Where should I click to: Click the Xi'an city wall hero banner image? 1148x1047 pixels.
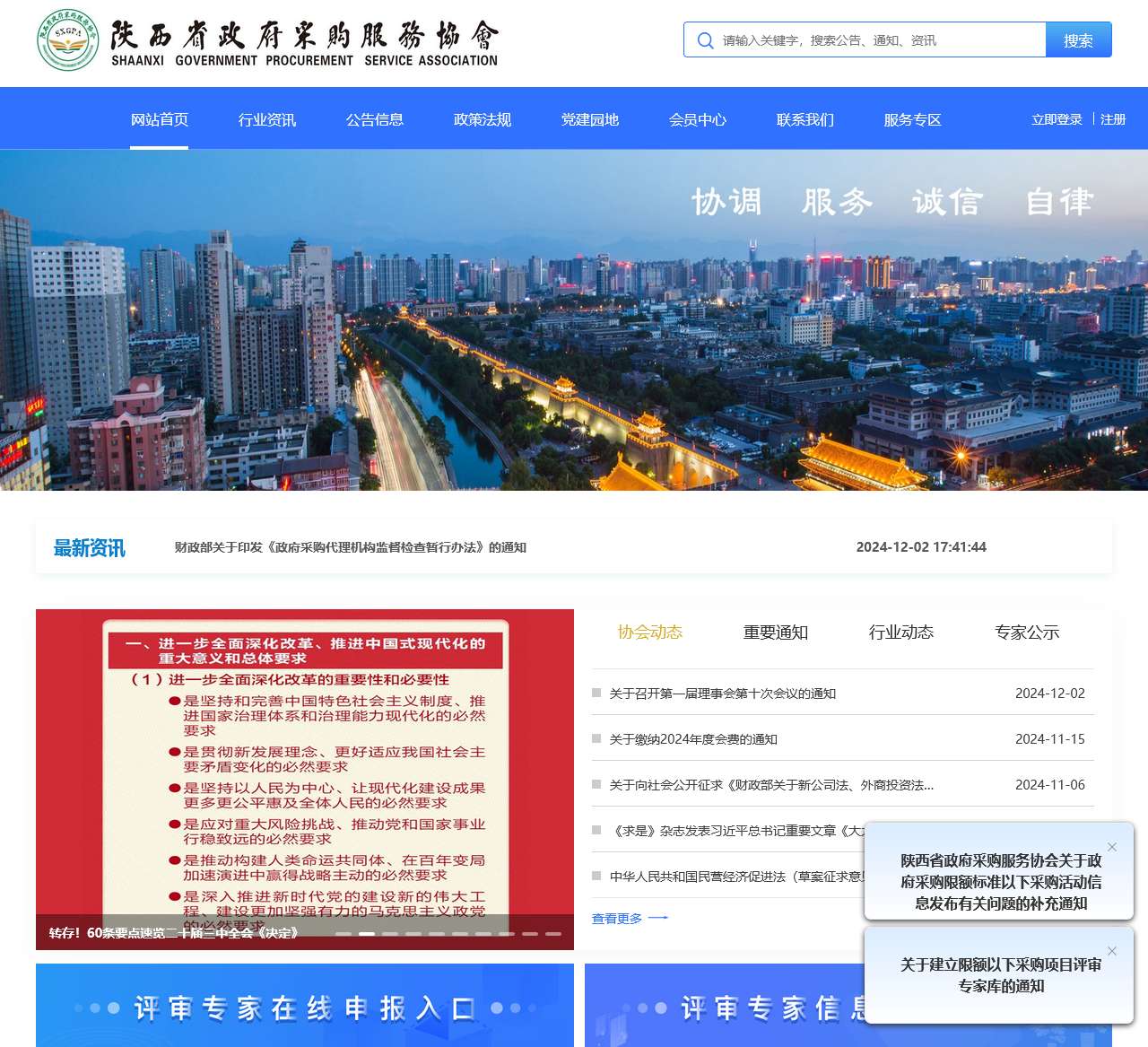574,320
